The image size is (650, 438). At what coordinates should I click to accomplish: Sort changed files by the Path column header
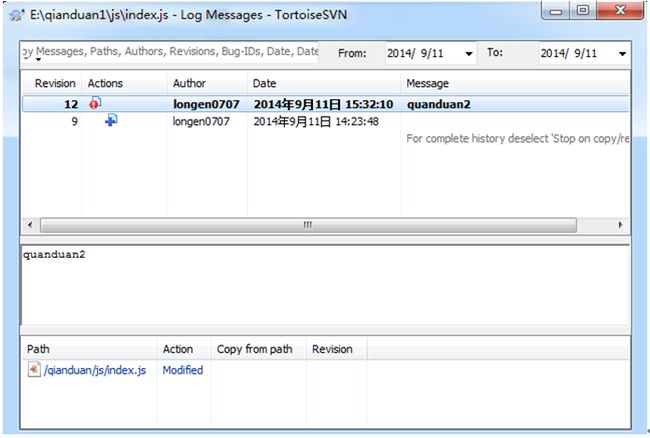coord(90,349)
